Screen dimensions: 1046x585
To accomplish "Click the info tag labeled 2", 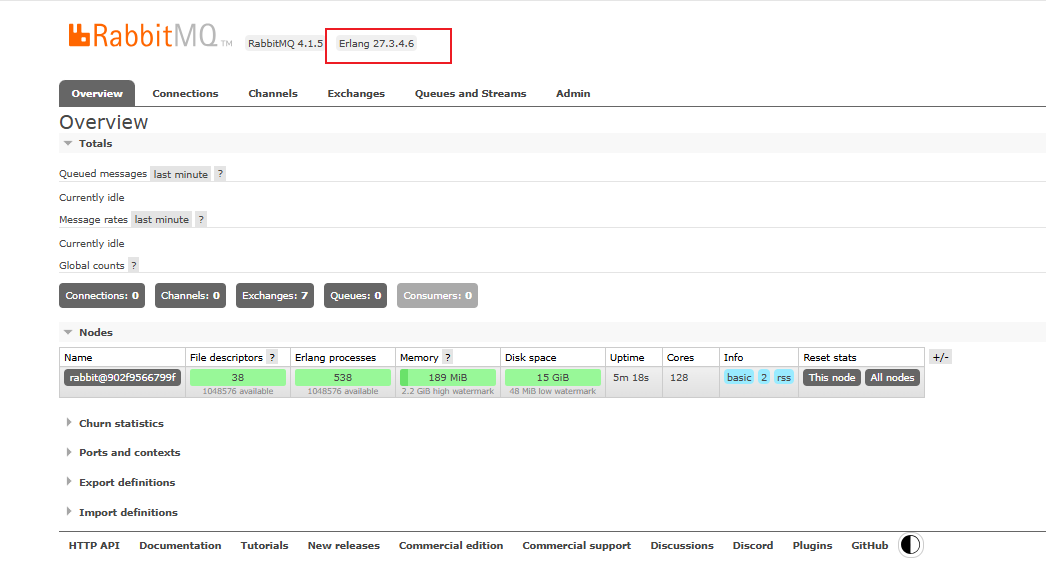I will point(764,378).
